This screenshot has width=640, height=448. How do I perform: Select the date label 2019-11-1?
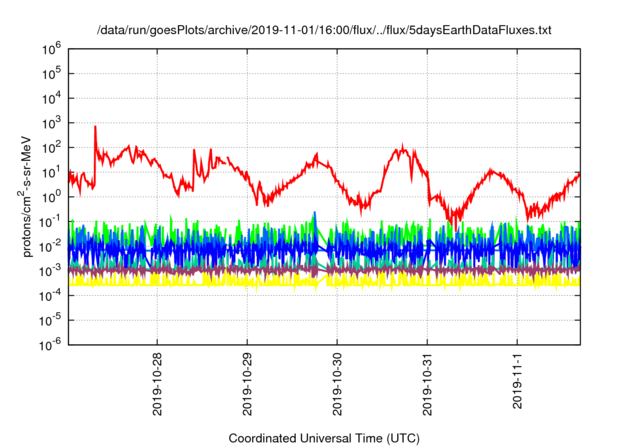coord(518,380)
